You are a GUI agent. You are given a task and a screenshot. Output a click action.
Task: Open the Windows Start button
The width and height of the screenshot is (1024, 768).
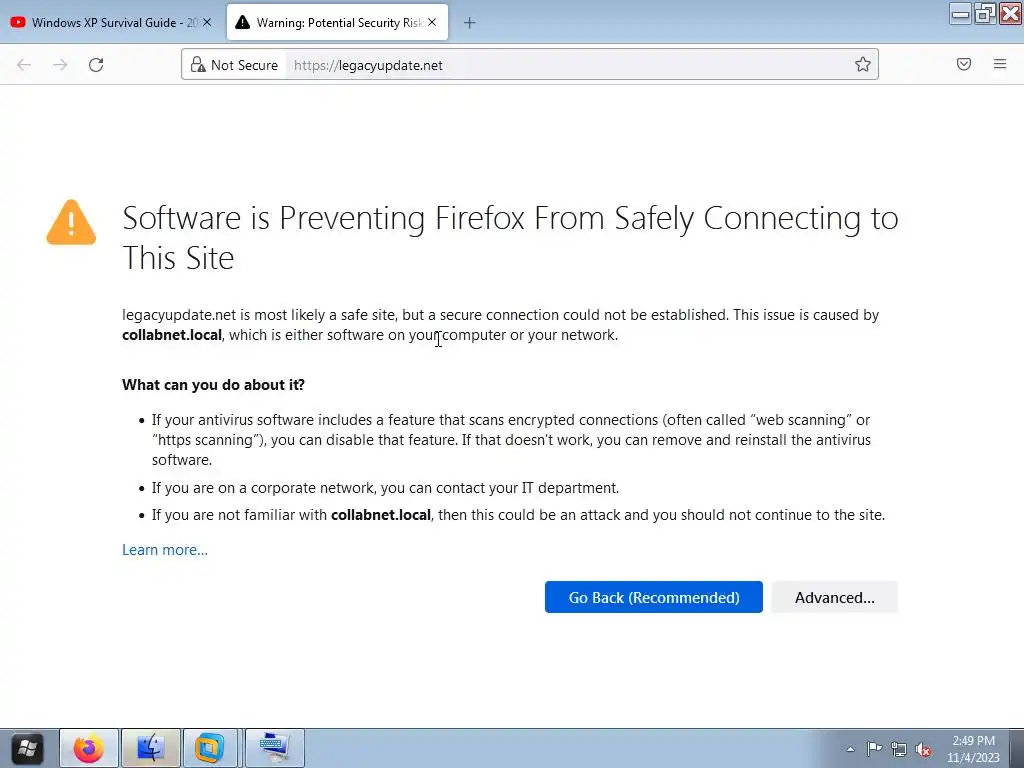point(27,748)
